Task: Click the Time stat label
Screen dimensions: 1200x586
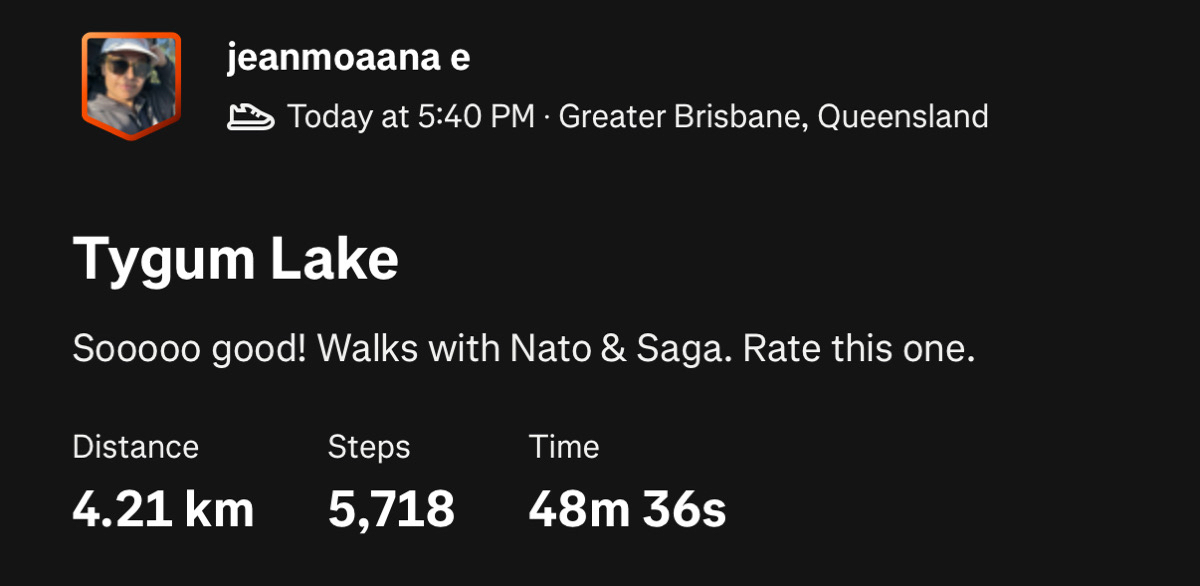Action: click(564, 447)
